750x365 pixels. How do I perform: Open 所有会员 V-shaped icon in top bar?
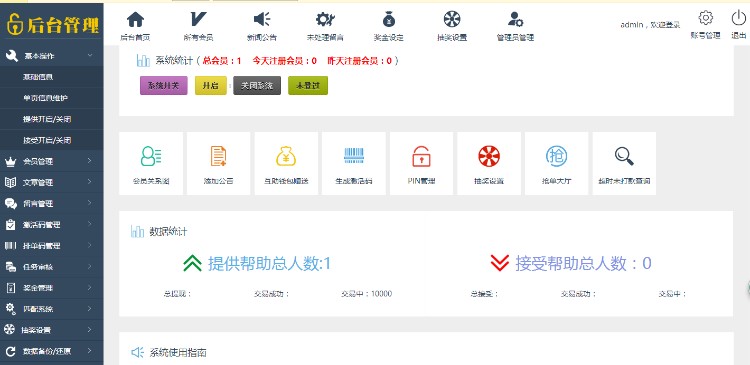(198, 19)
